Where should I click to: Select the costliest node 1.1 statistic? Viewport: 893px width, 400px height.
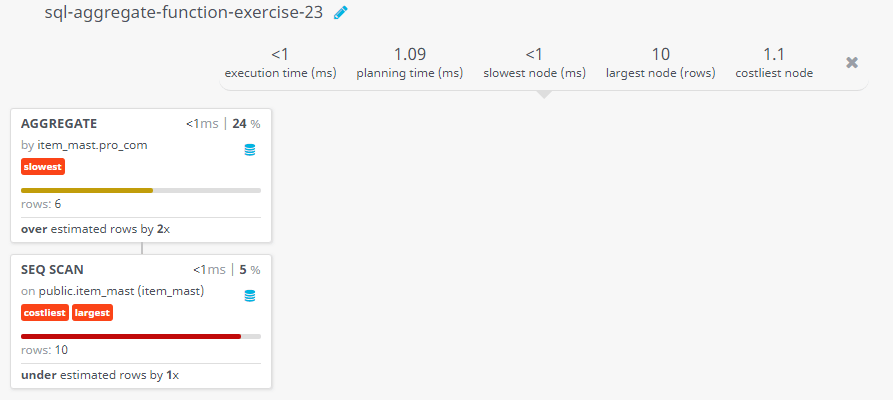click(x=774, y=63)
